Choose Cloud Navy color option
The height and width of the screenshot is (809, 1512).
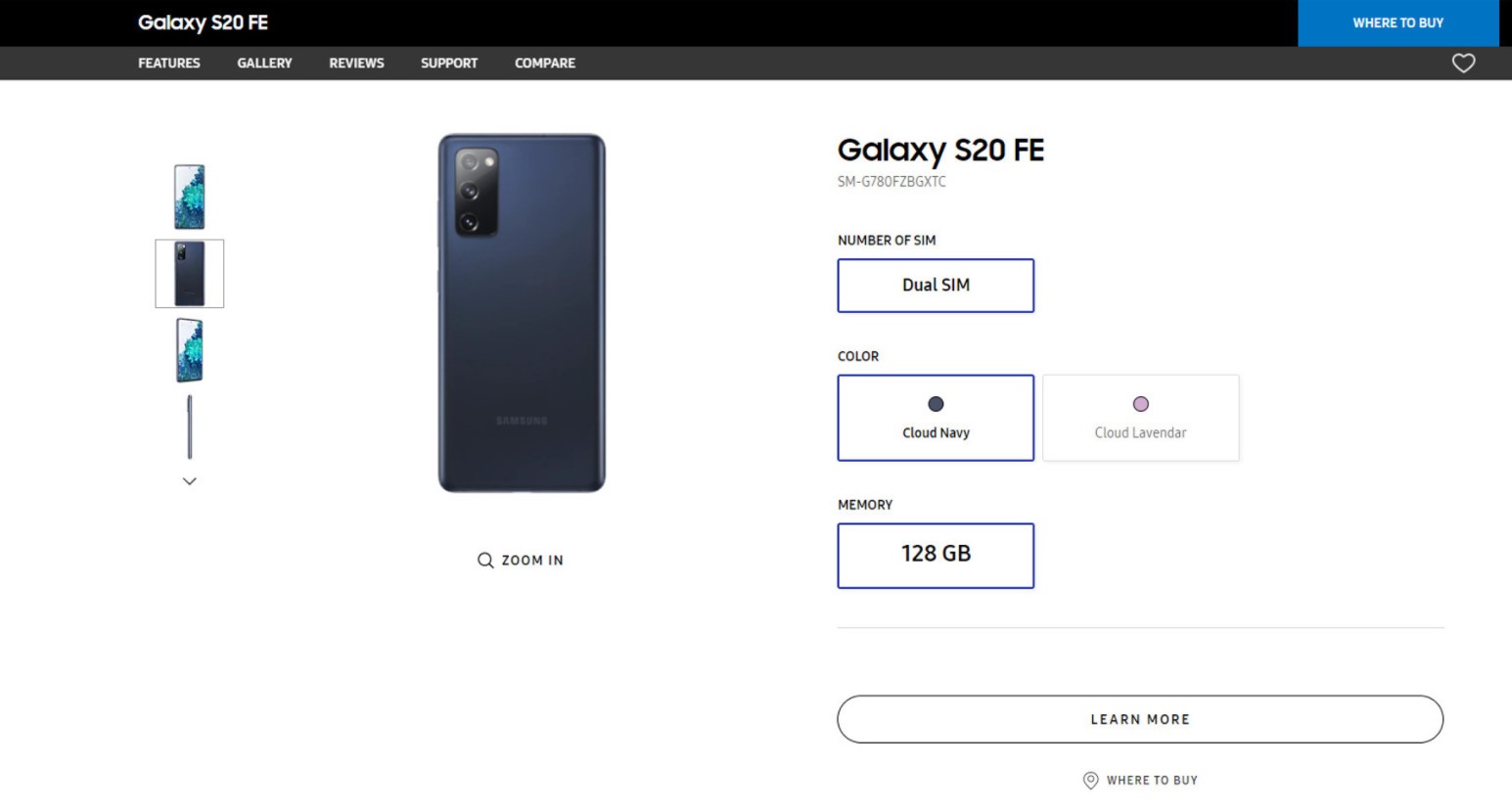click(936, 418)
